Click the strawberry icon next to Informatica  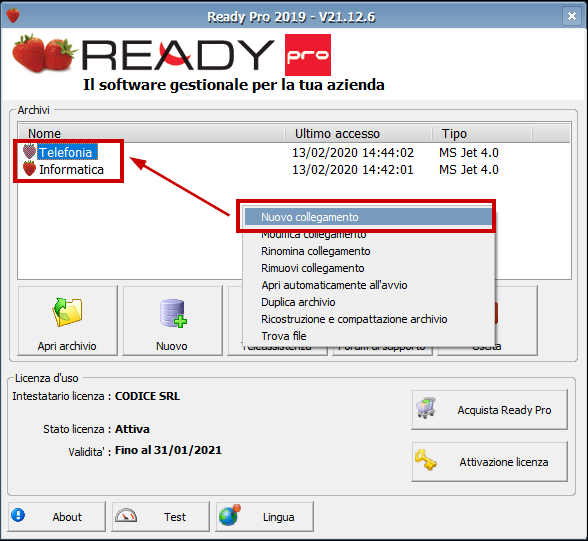(29, 169)
